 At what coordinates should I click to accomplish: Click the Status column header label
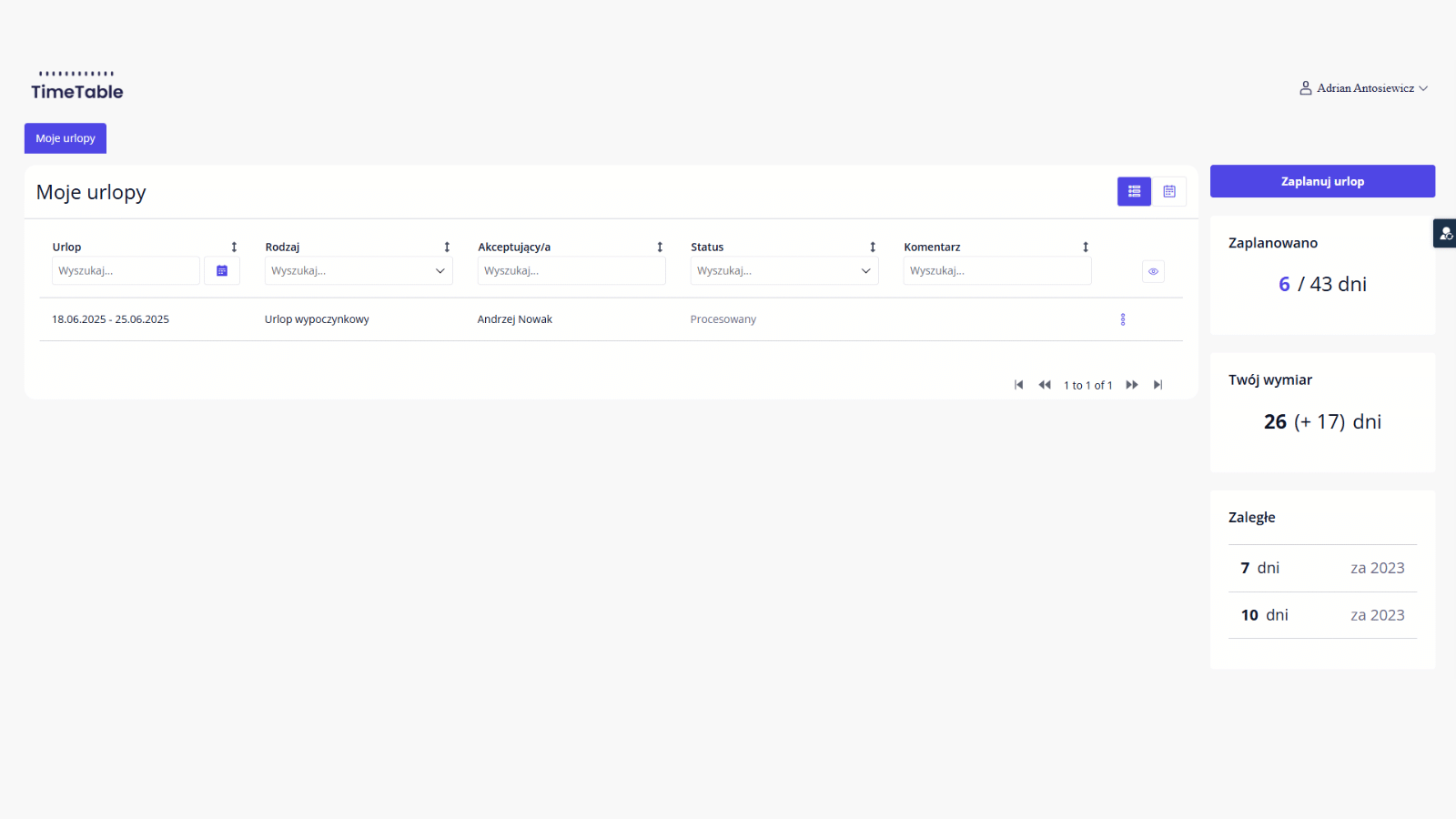(x=707, y=247)
